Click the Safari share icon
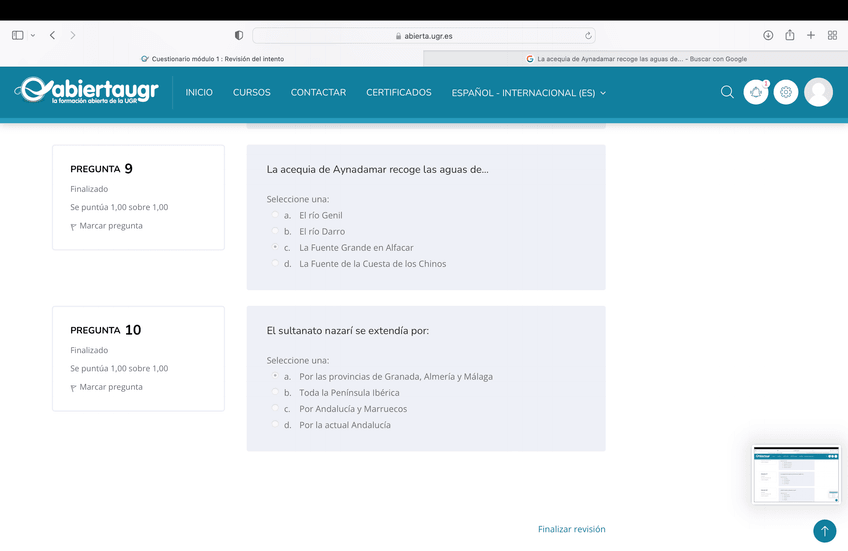 [790, 35]
